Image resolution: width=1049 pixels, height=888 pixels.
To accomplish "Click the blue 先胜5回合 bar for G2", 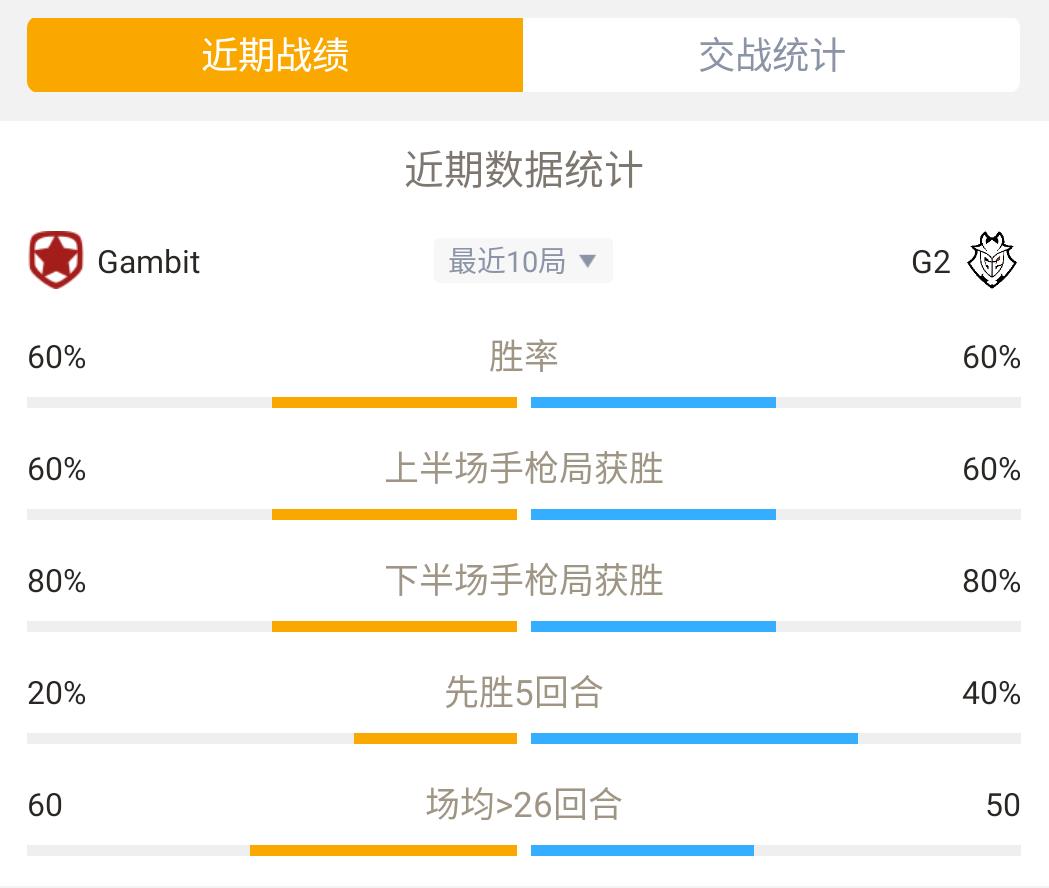I will [x=694, y=738].
